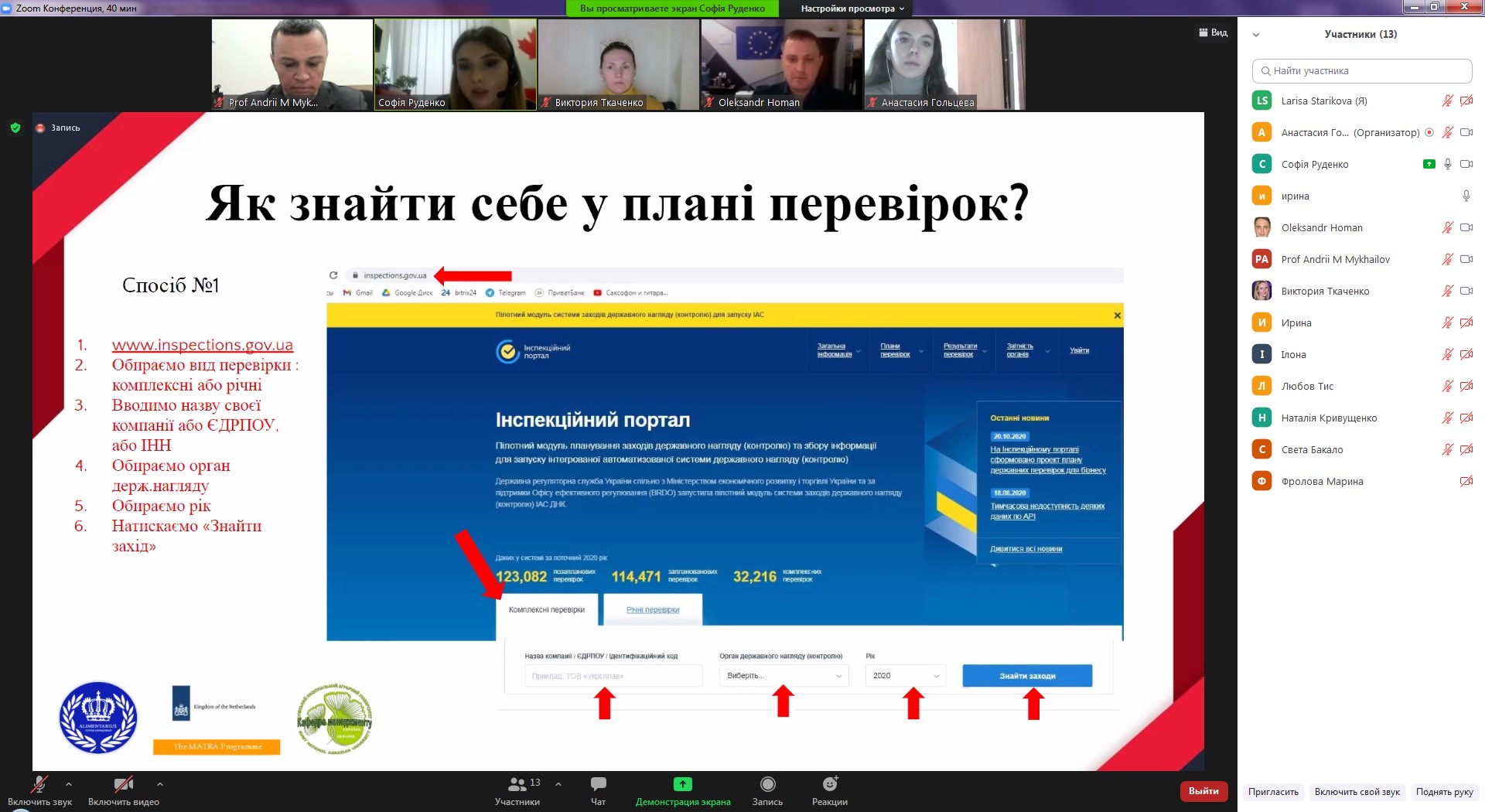Click Дивитися всі новини link
This screenshot has width=1485, height=812.
(x=1026, y=549)
